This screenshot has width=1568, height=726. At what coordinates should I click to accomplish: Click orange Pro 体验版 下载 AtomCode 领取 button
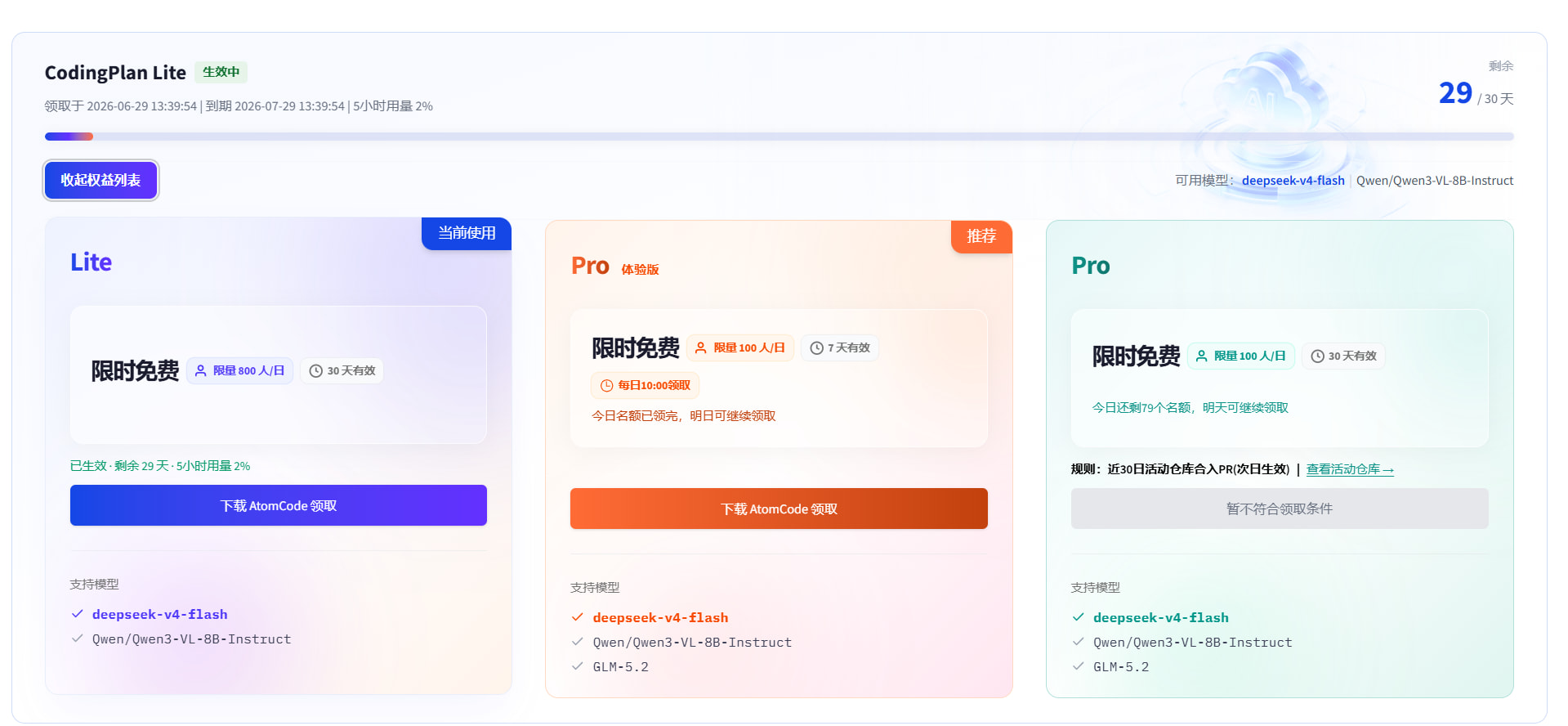(779, 509)
